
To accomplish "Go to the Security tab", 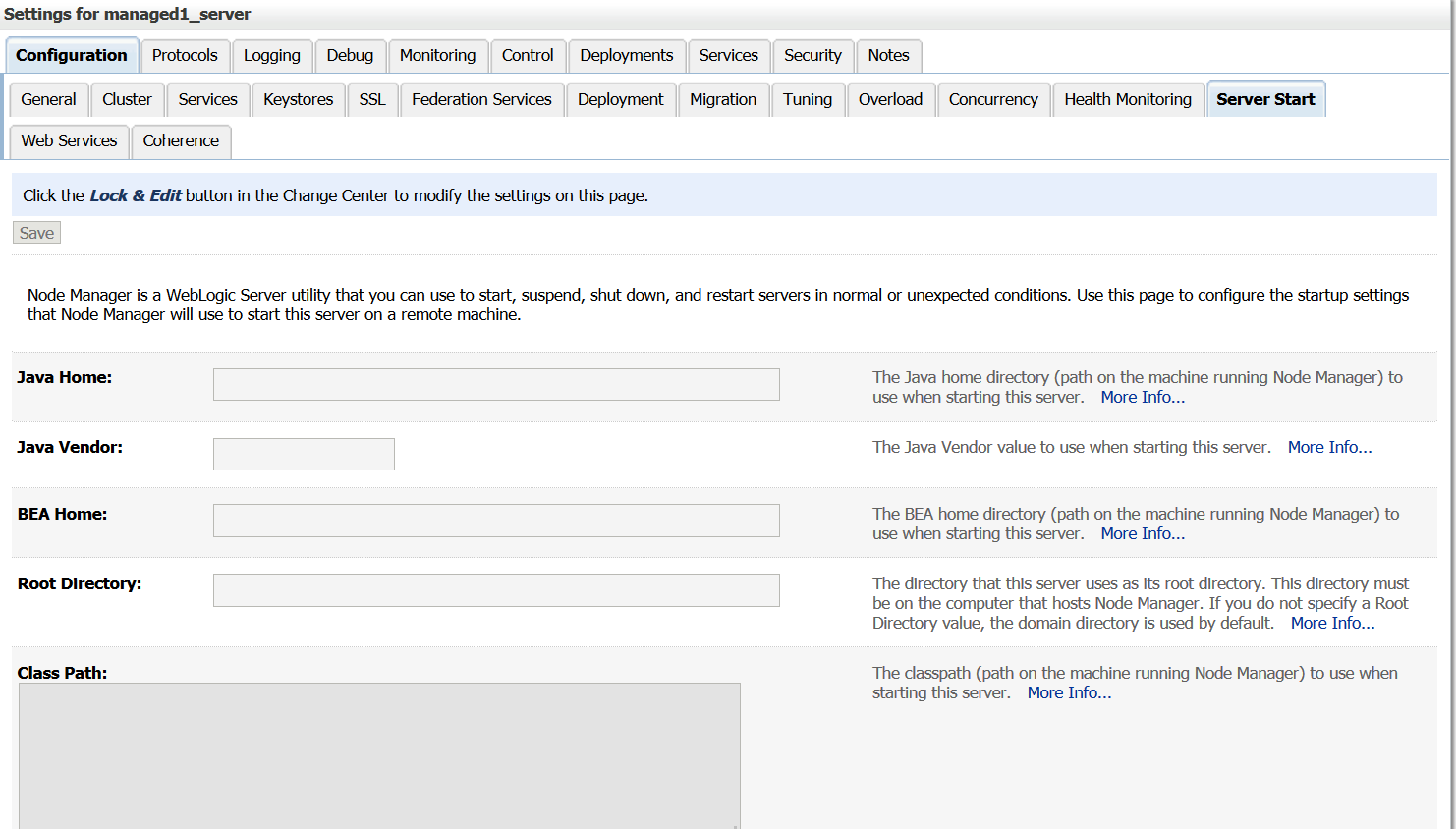I will [812, 56].
